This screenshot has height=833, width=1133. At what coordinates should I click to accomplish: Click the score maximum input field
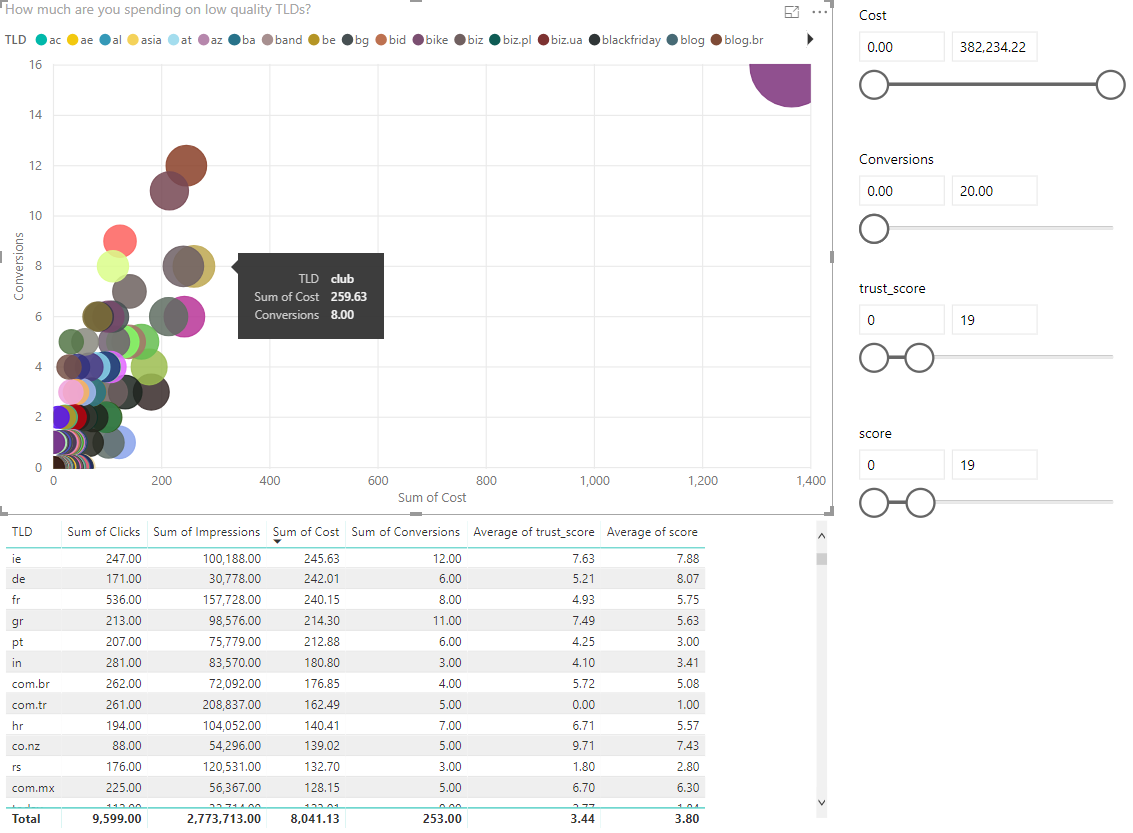point(993,465)
